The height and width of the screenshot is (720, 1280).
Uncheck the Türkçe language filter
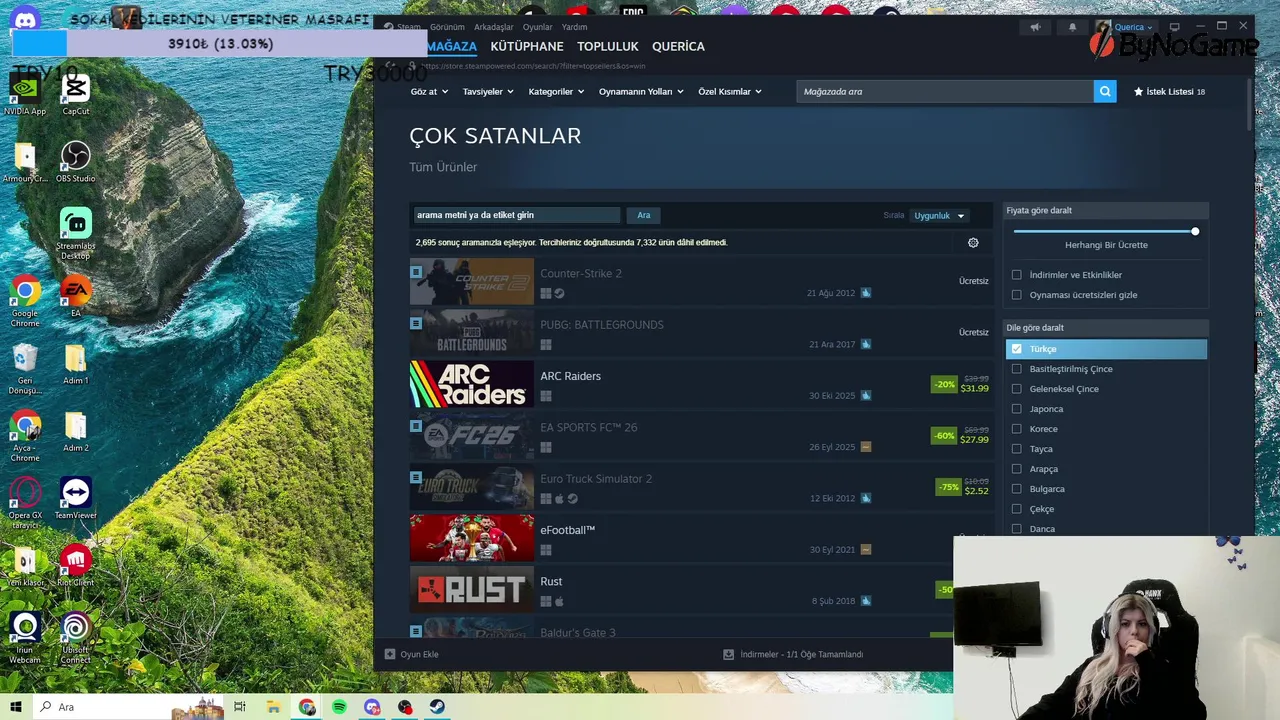[1017, 348]
